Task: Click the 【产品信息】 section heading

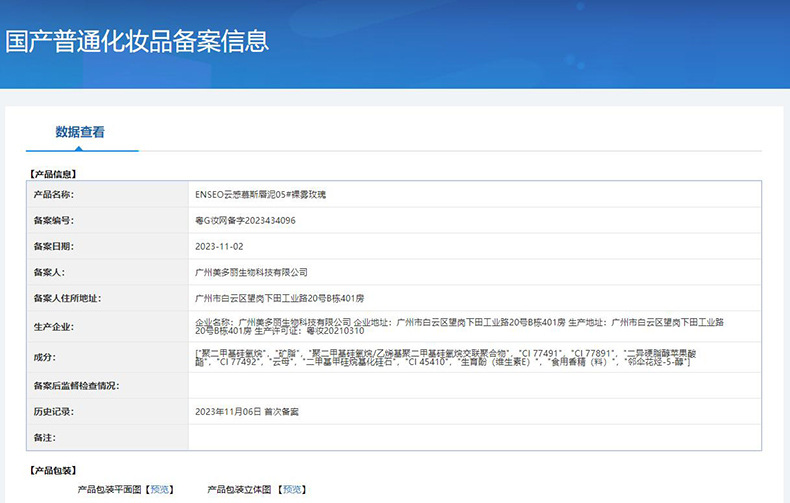Action: pyautogui.click(x=53, y=174)
